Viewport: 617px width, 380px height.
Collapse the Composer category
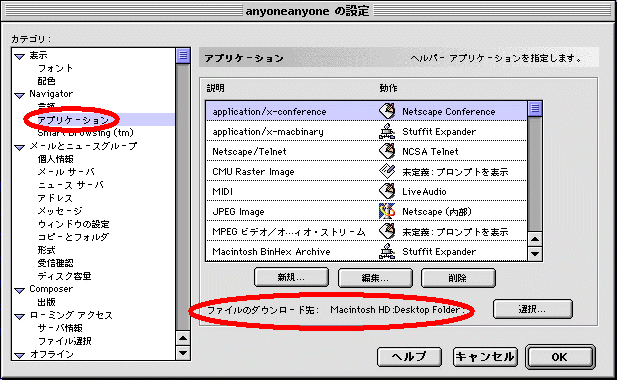coord(20,290)
